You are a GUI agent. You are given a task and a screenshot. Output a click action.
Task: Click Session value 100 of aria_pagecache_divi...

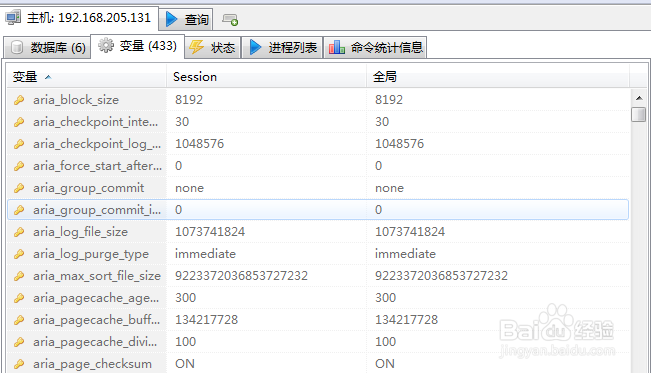pos(185,342)
